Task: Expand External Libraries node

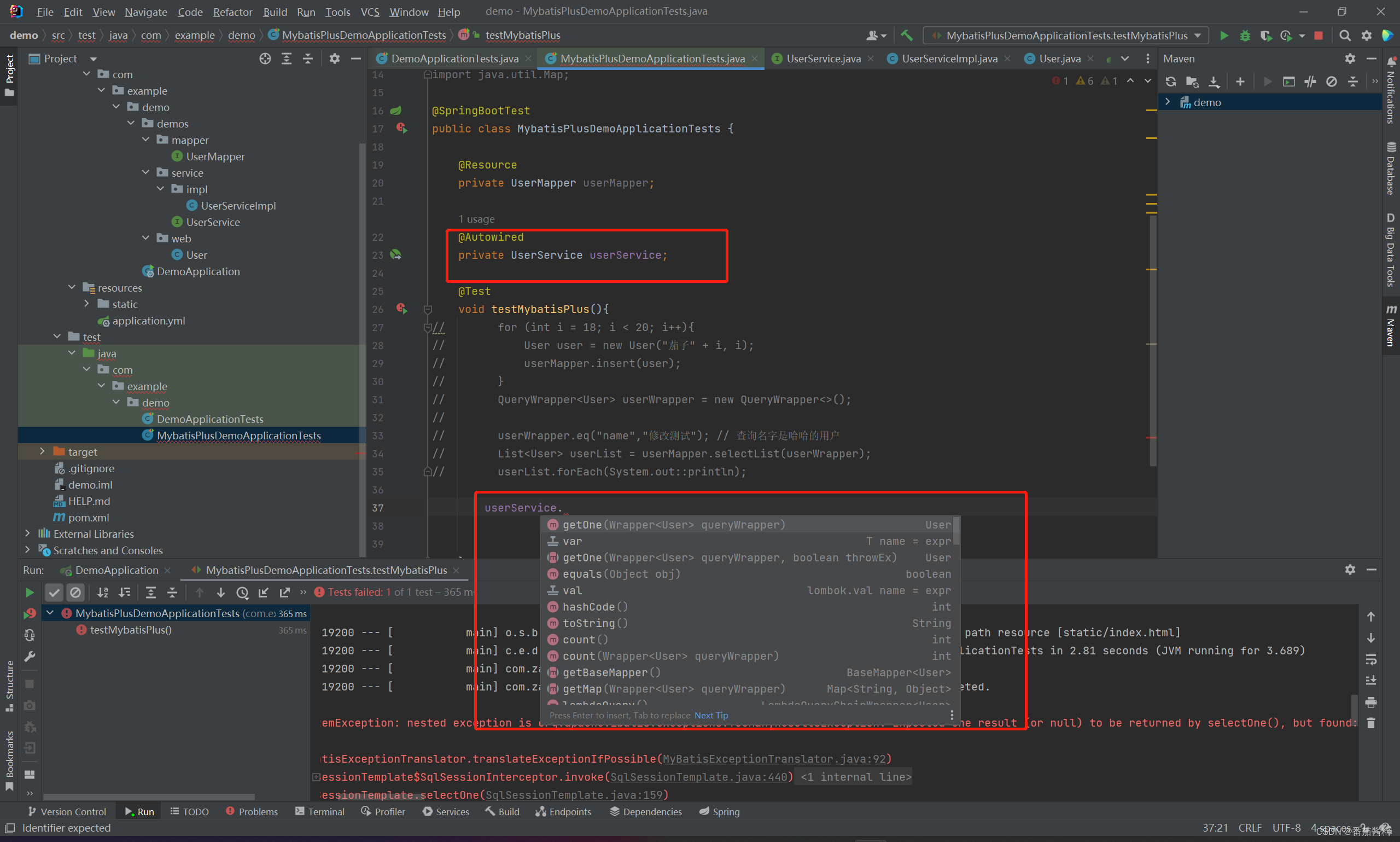Action: (27, 534)
